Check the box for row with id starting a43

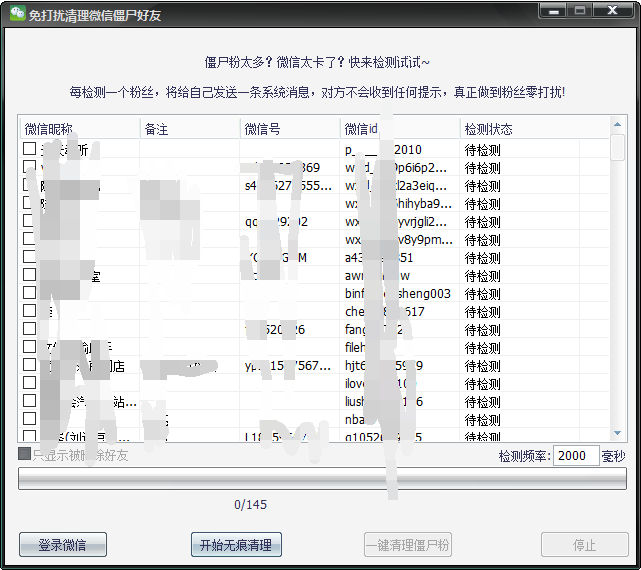pyautogui.click(x=29, y=256)
